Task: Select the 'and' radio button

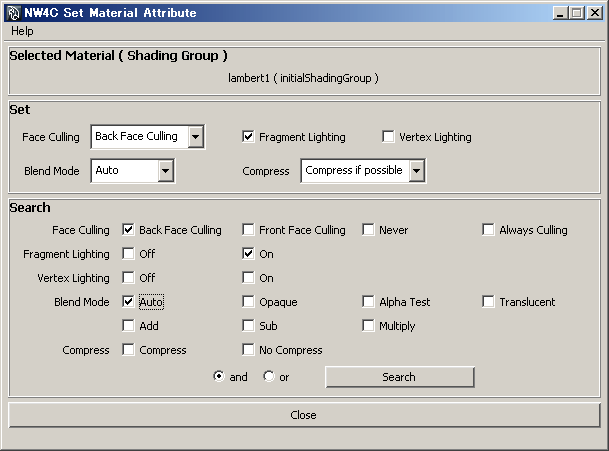Action: click(219, 377)
